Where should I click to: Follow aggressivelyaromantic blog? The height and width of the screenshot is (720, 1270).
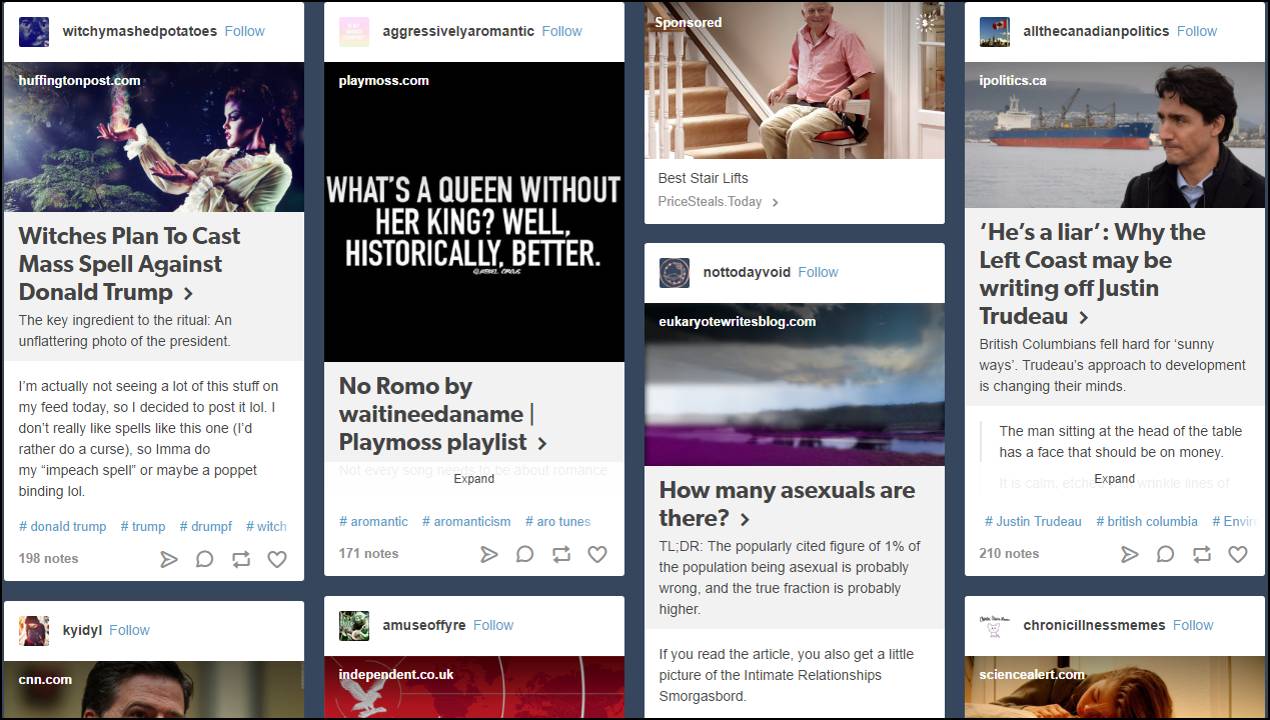pyautogui.click(x=561, y=31)
